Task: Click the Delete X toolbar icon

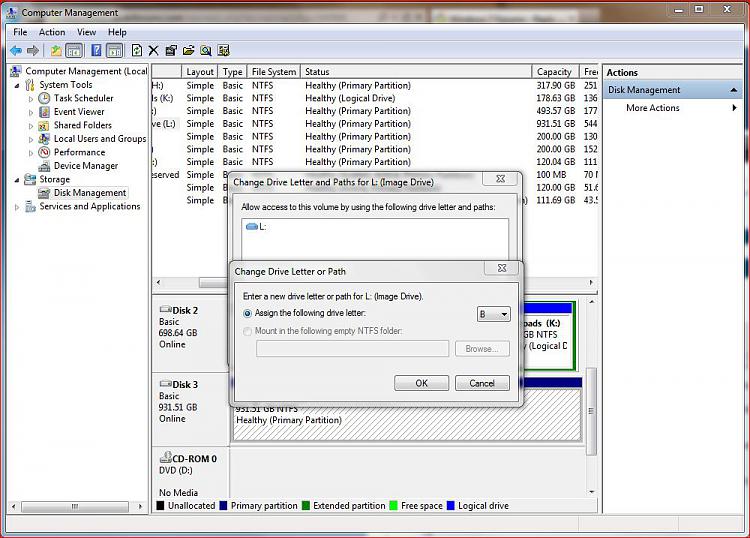Action: (x=154, y=50)
